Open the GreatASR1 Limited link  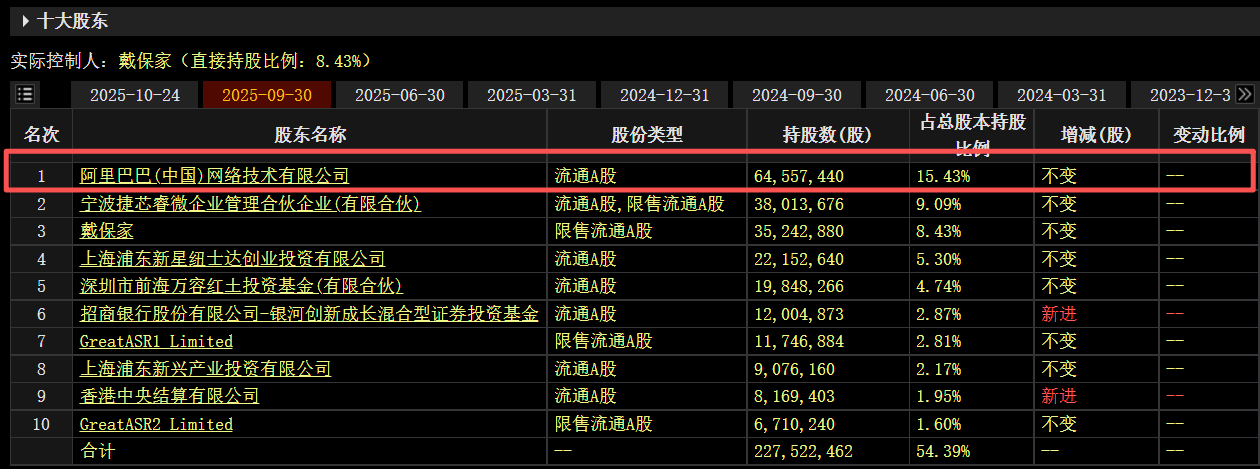[156, 341]
